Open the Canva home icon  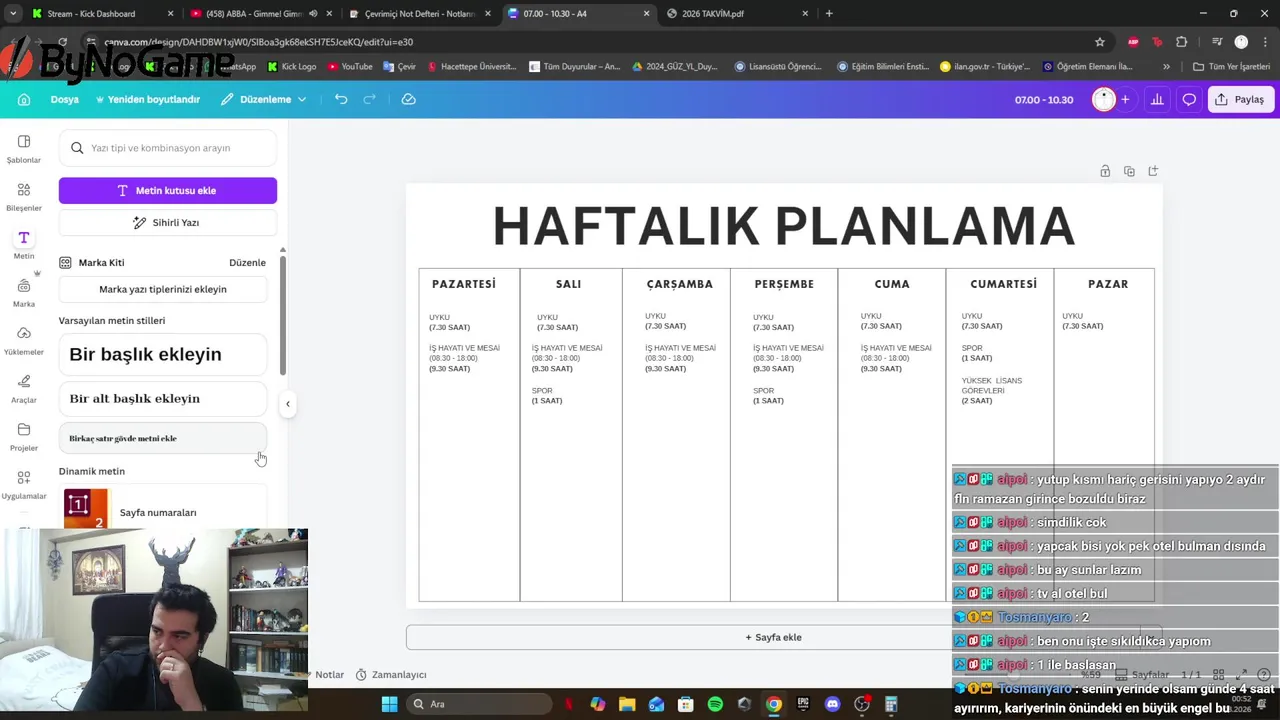point(24,99)
